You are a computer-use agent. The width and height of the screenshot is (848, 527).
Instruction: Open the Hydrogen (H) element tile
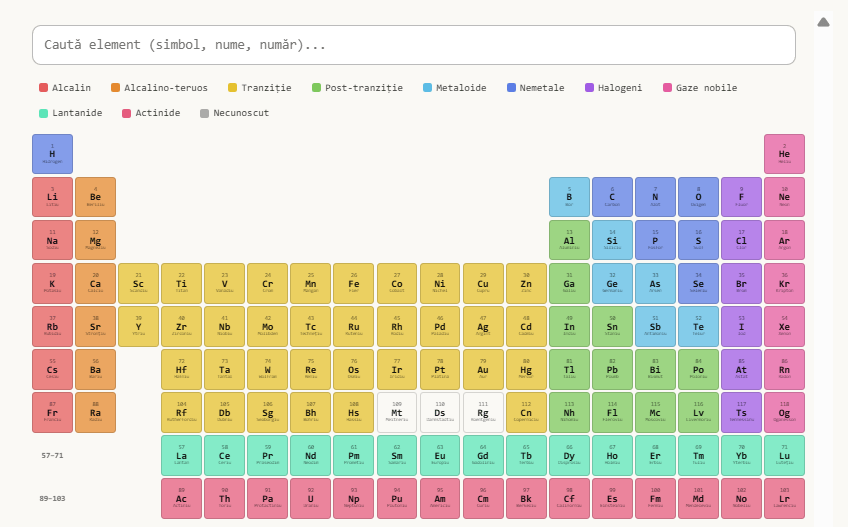click(x=52, y=154)
